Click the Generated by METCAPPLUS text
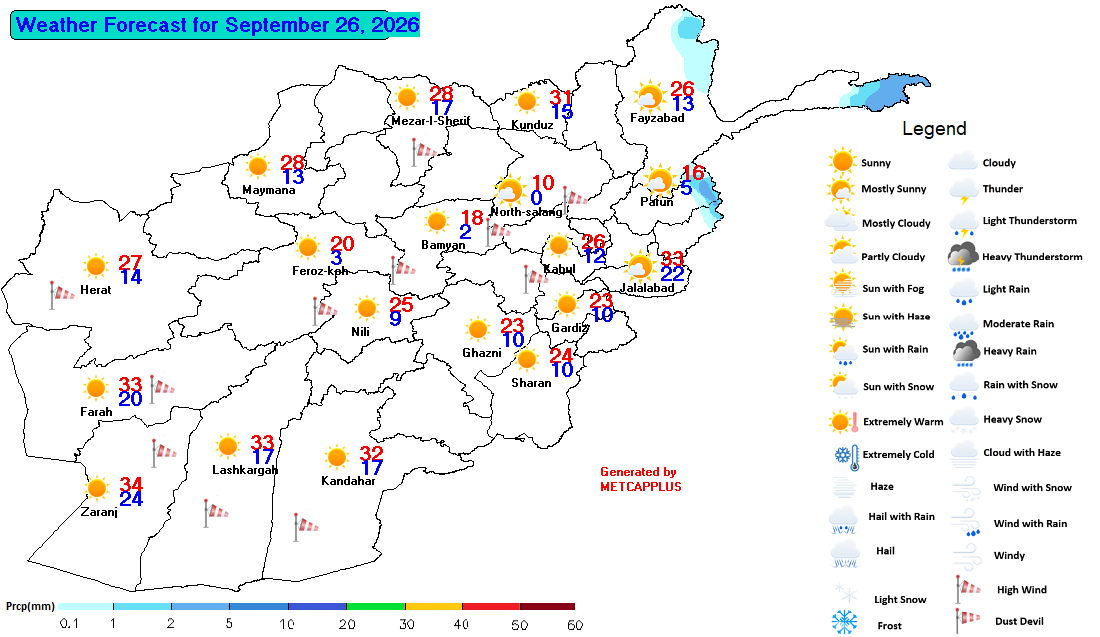 [x=640, y=479]
